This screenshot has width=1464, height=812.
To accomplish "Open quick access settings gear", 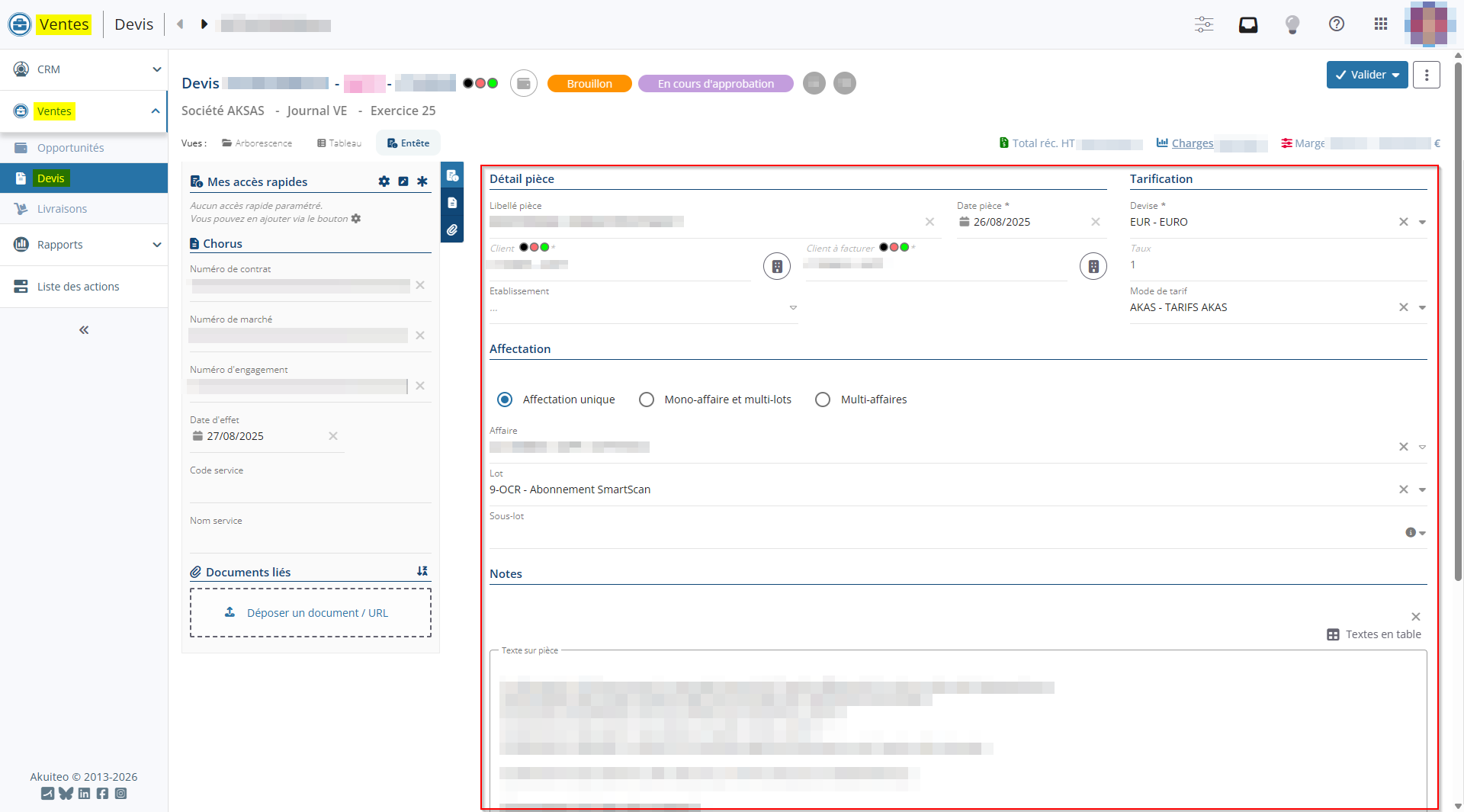I will coord(384,181).
